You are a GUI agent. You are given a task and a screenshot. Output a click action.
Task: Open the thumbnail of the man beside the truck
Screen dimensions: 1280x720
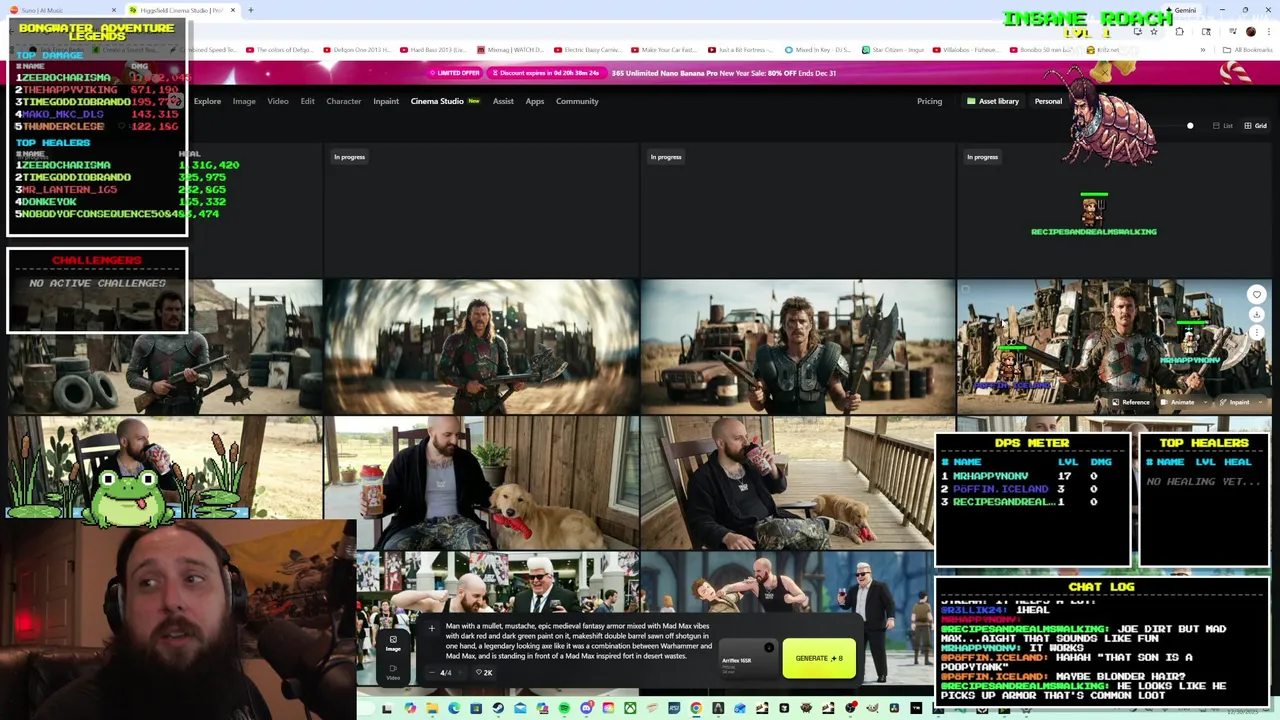pyautogui.click(x=797, y=346)
